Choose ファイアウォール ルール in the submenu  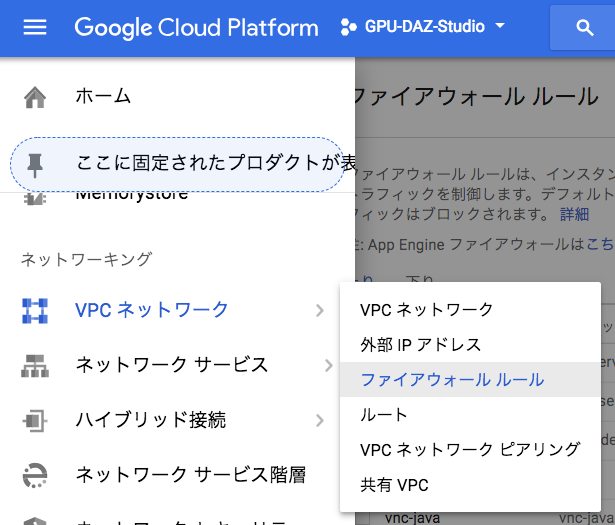[x=470, y=380]
